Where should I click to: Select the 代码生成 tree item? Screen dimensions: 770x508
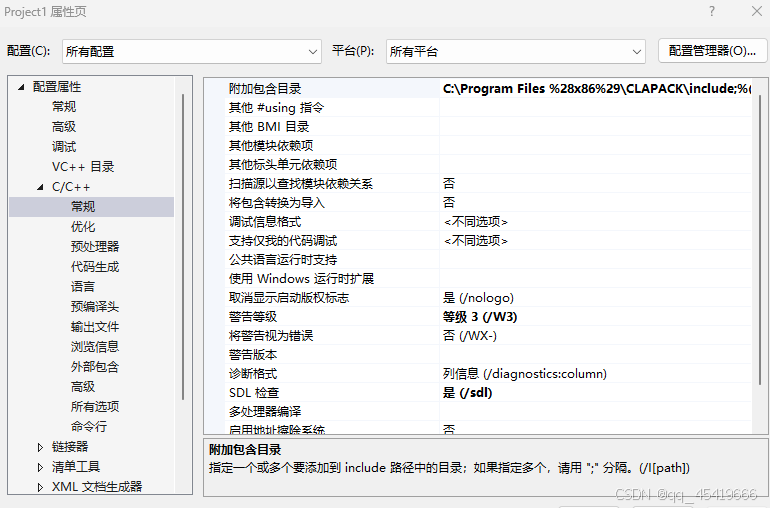(x=95, y=267)
